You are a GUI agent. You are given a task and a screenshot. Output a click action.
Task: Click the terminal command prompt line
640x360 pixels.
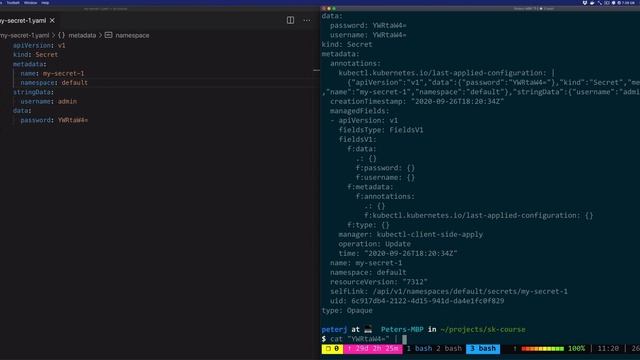tap(364, 339)
